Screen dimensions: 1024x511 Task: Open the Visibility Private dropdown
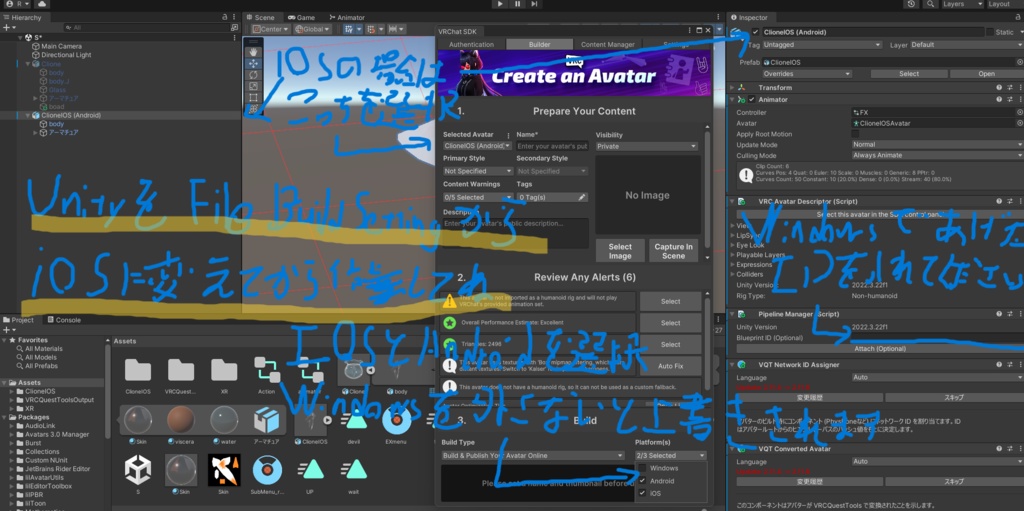click(647, 146)
